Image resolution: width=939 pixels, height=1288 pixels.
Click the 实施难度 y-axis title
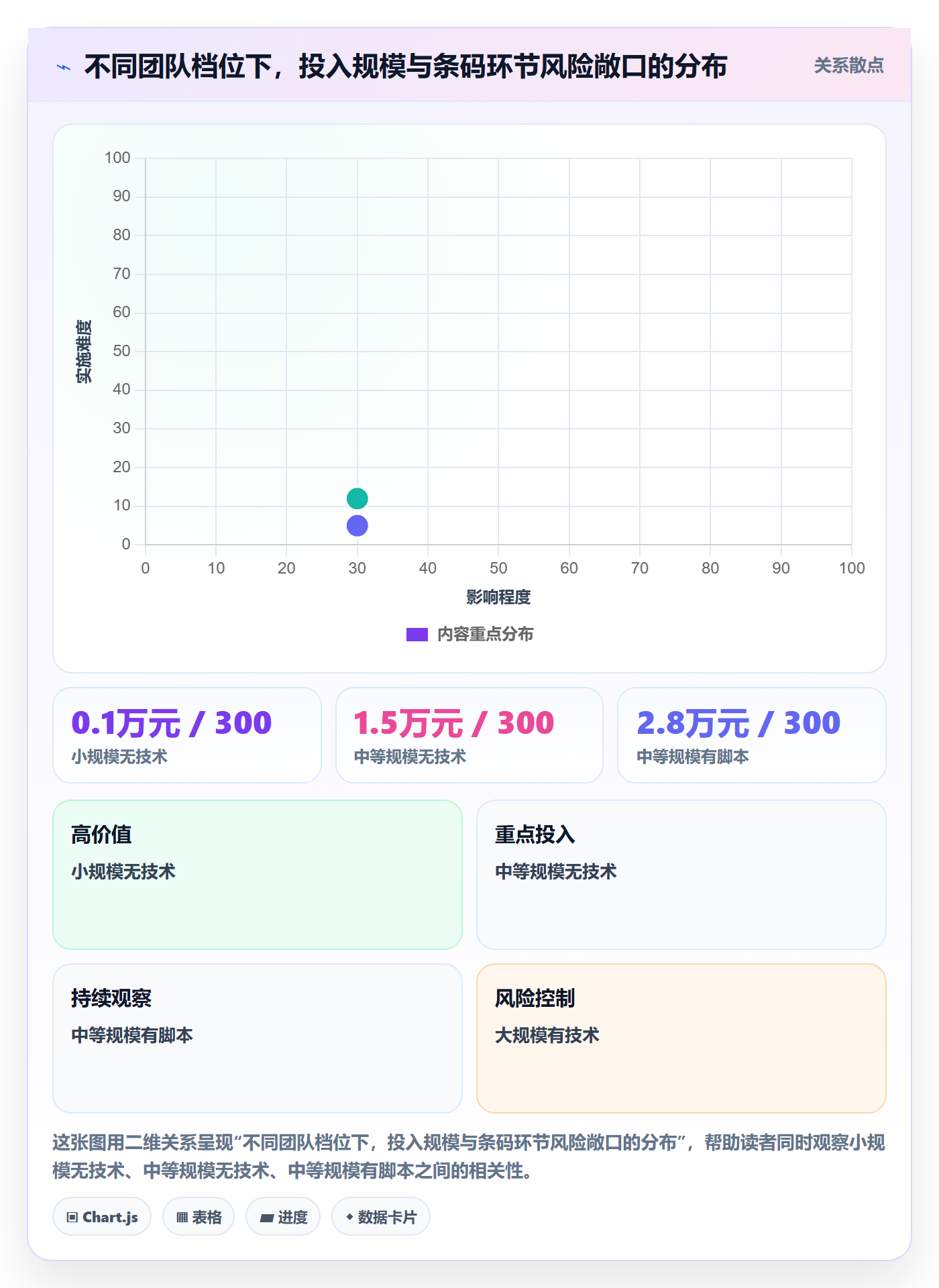tap(84, 352)
